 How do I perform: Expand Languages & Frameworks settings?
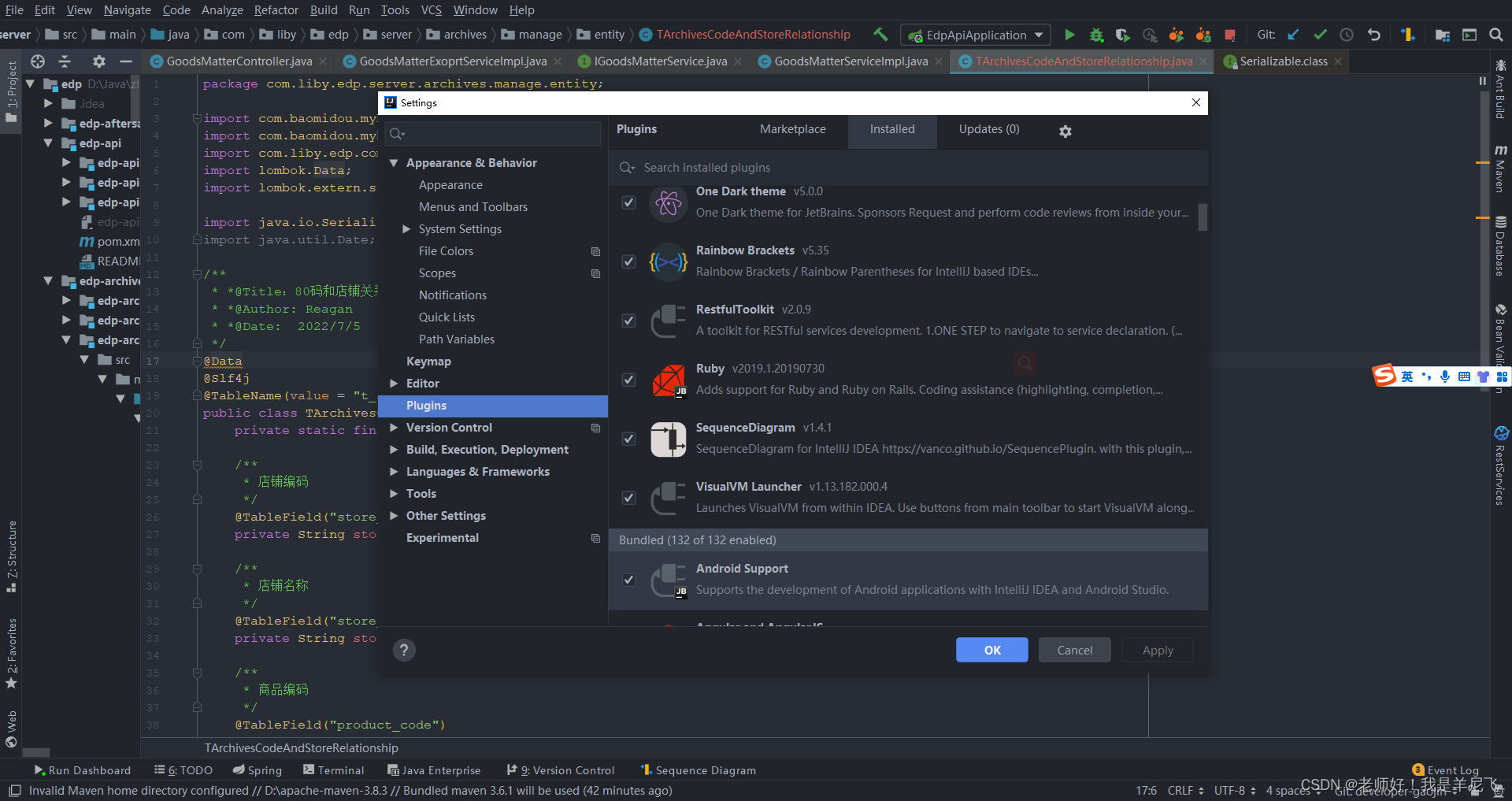pyautogui.click(x=394, y=472)
